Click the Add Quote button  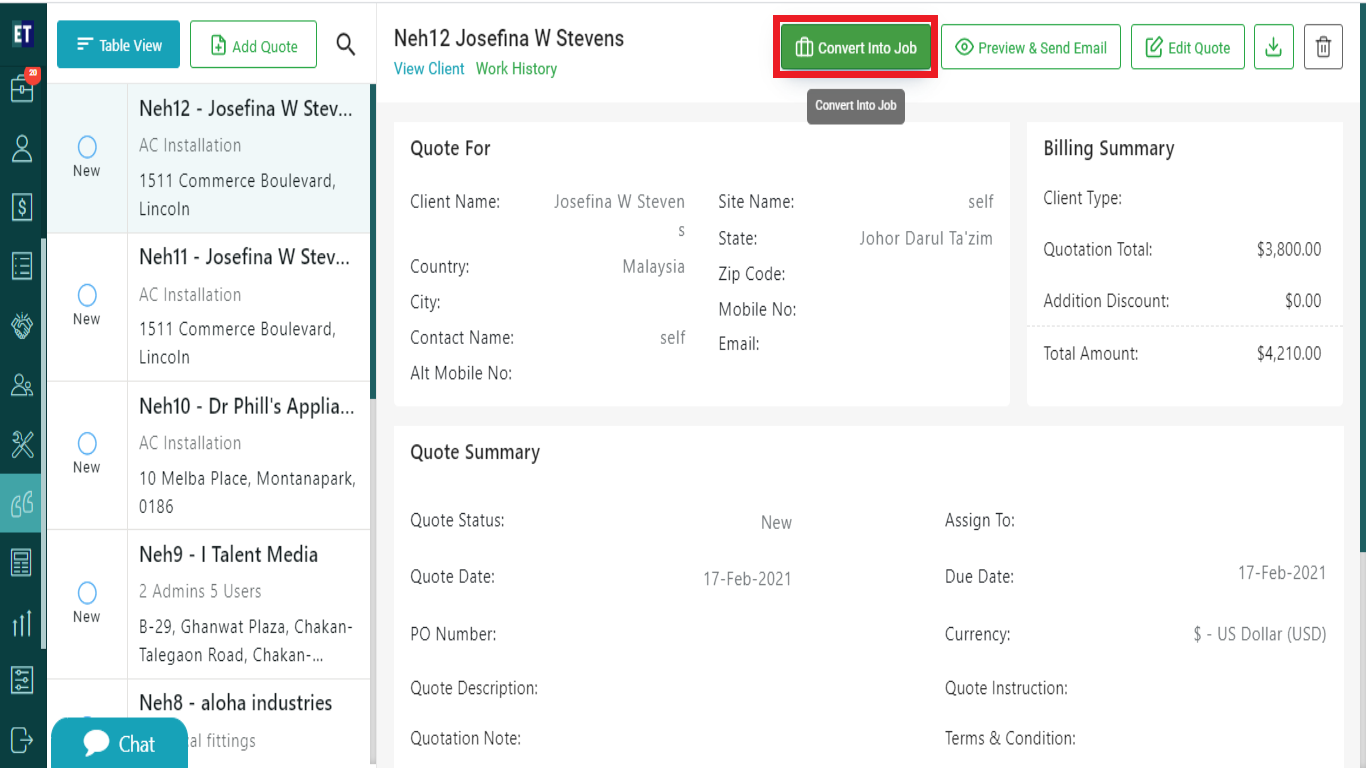pyautogui.click(x=253, y=45)
